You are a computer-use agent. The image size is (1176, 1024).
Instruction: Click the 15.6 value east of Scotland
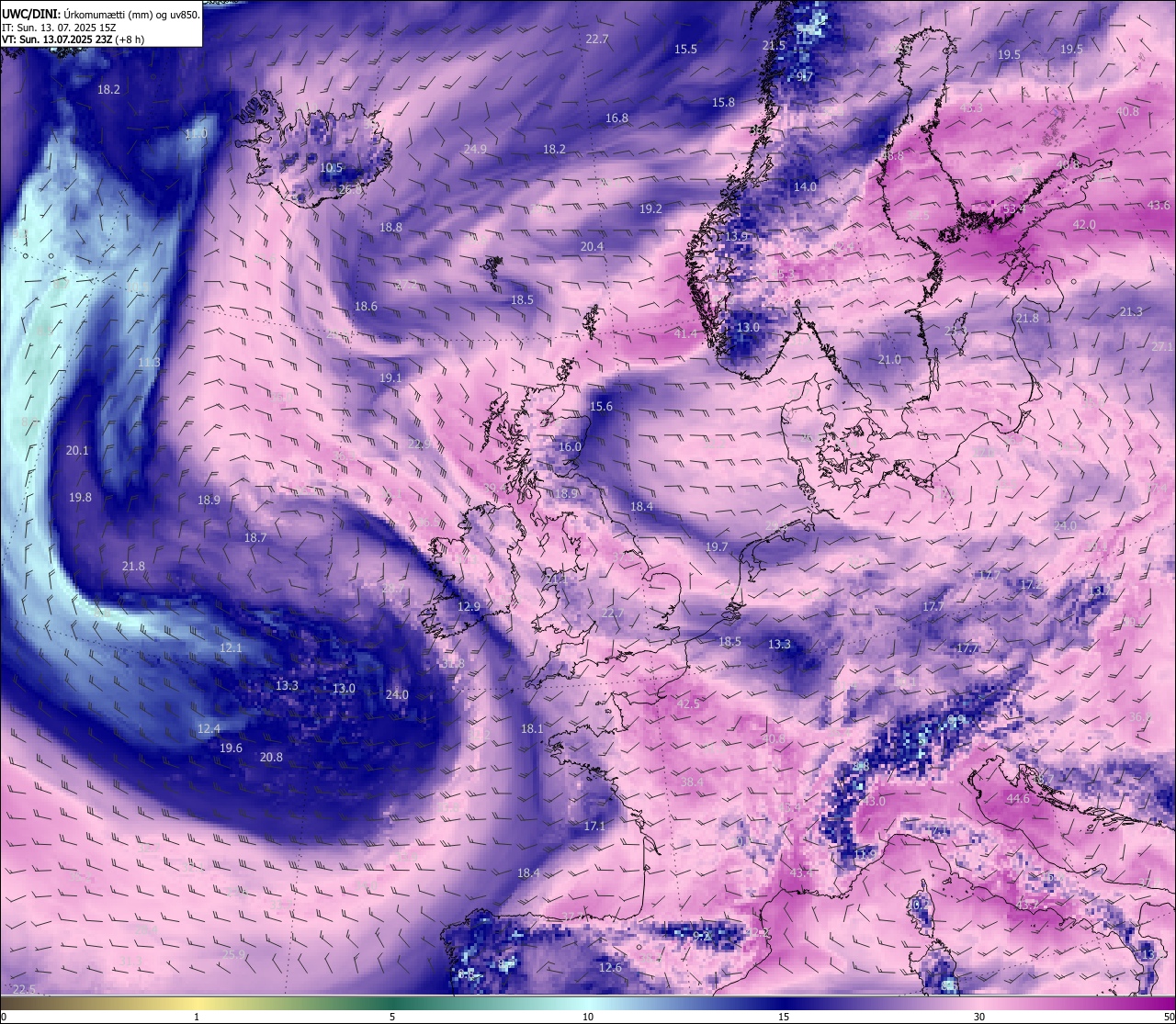click(x=601, y=407)
